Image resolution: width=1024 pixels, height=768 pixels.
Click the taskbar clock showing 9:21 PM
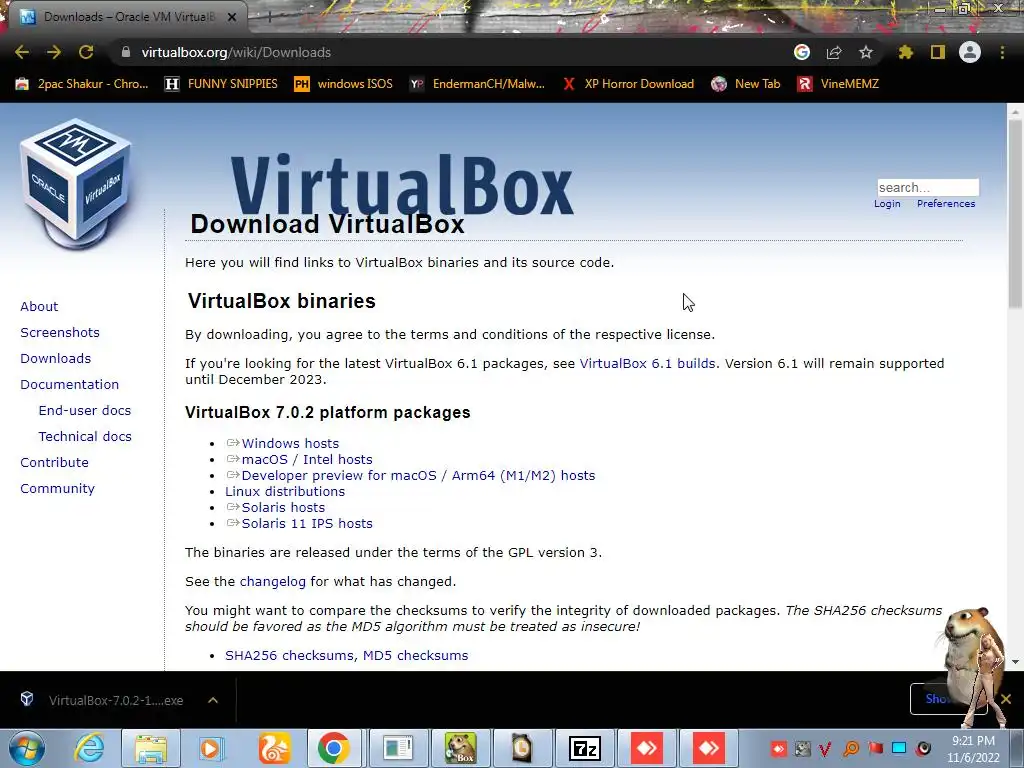974,749
